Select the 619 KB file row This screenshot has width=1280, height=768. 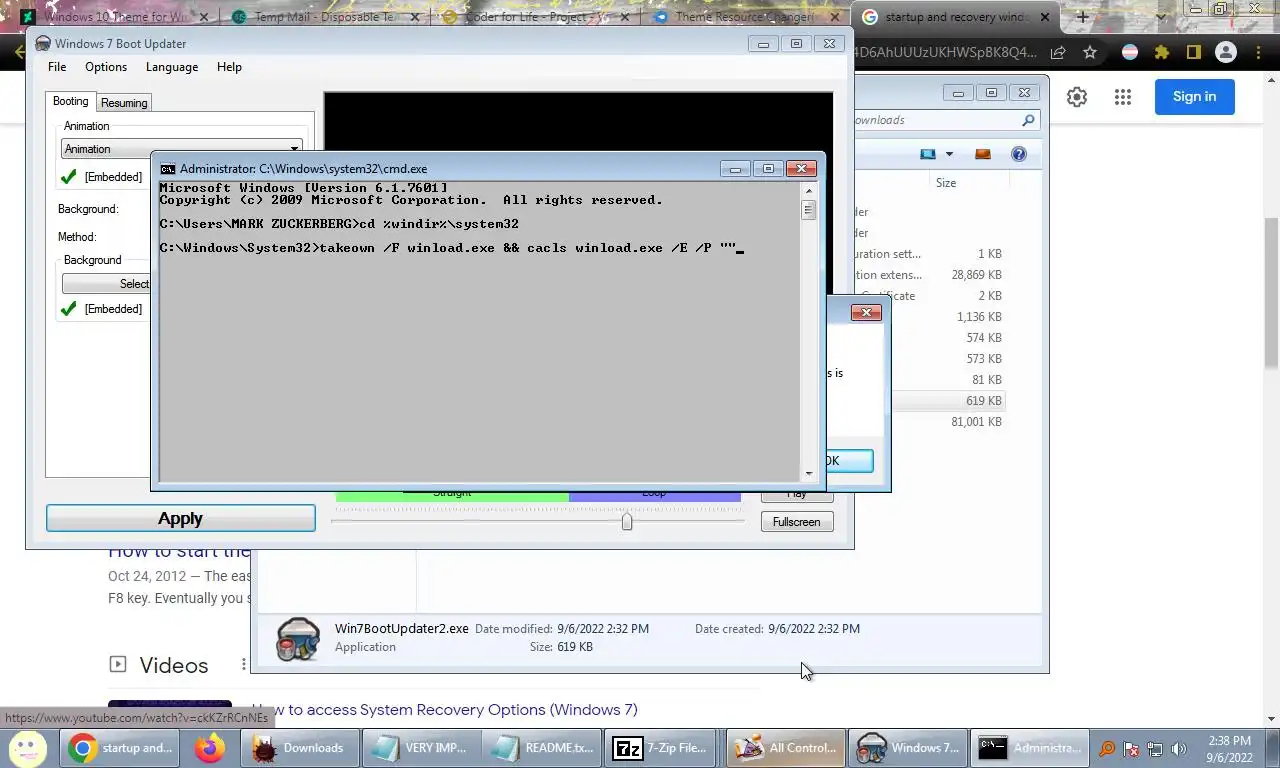pyautogui.click(x=947, y=401)
